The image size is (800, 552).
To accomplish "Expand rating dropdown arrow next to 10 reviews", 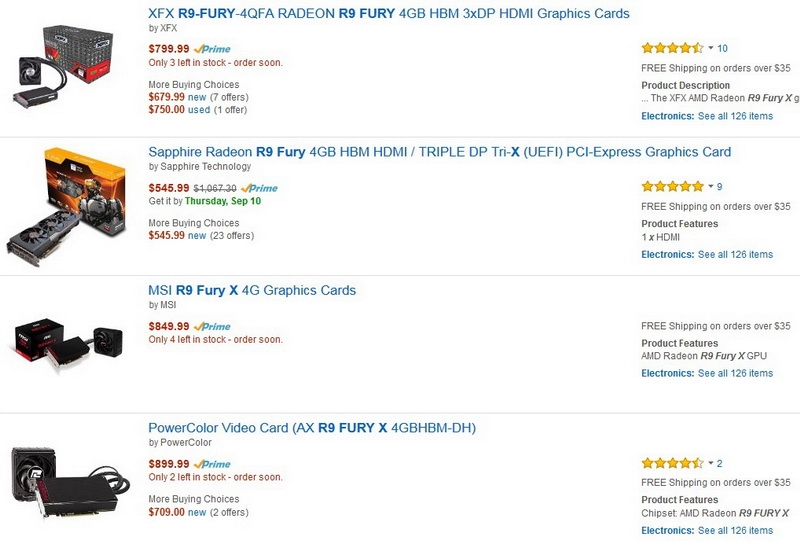I will pos(711,48).
